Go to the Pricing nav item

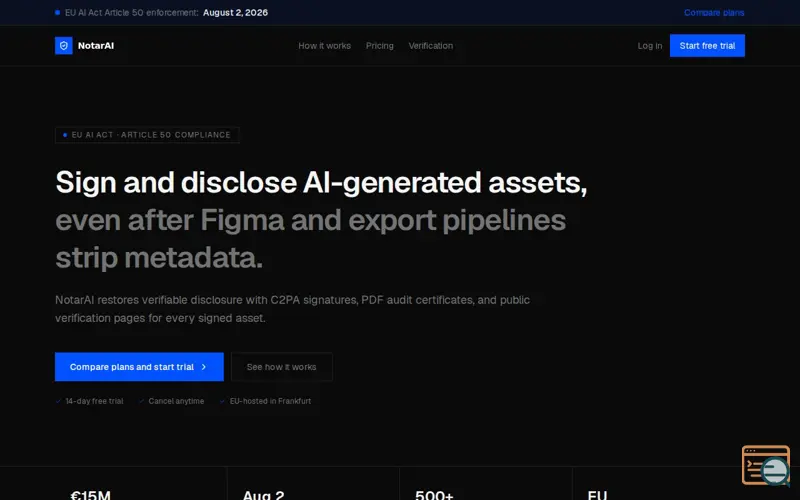(x=380, y=45)
